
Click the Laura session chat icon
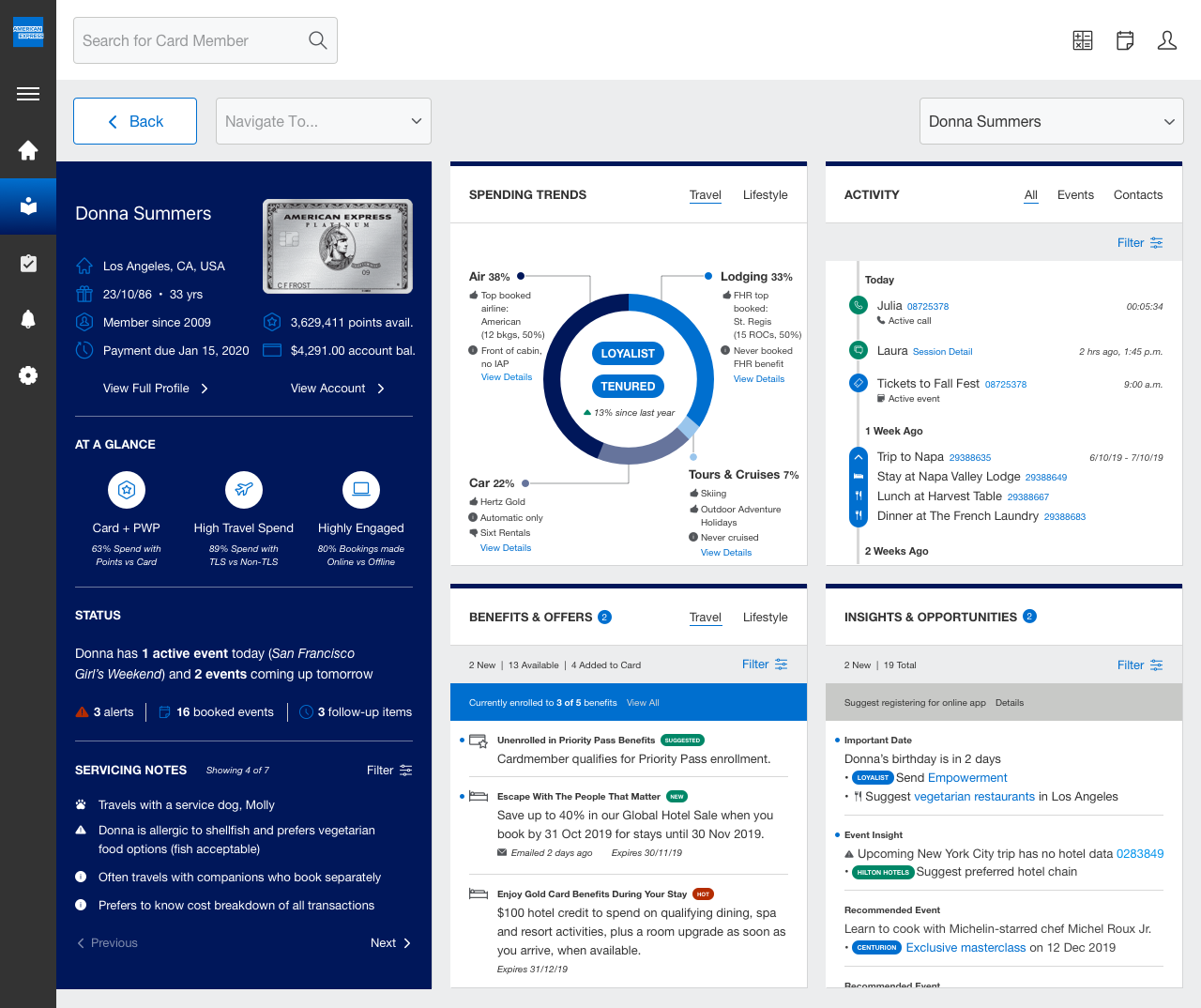pos(858,350)
